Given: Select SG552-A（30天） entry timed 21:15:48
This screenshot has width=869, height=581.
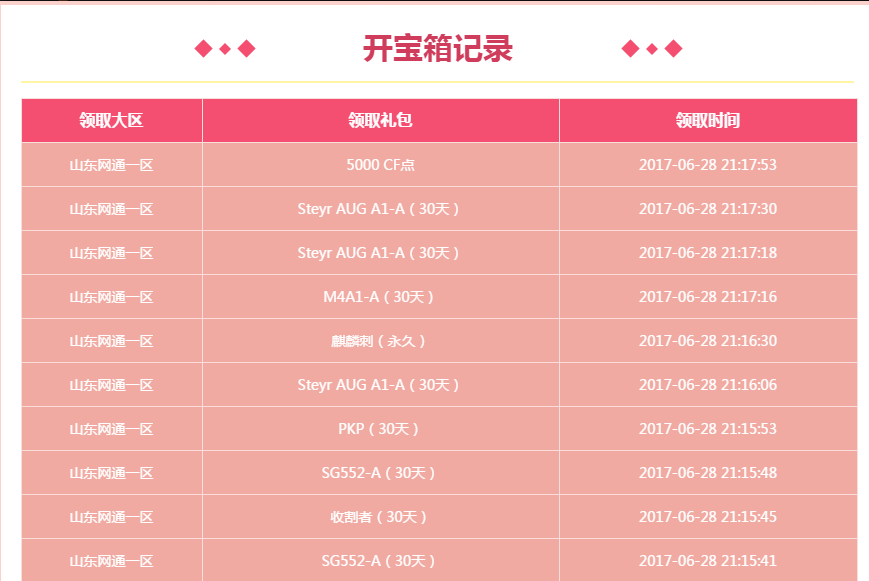Looking at the screenshot, I should click(379, 473).
